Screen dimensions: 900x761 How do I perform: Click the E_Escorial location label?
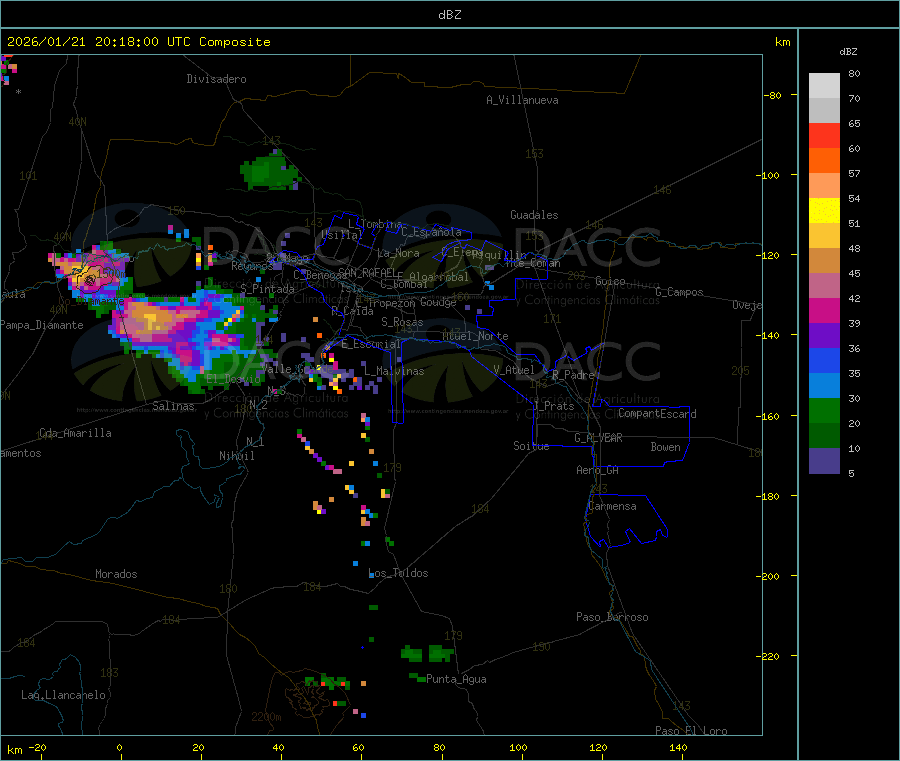(x=371, y=344)
